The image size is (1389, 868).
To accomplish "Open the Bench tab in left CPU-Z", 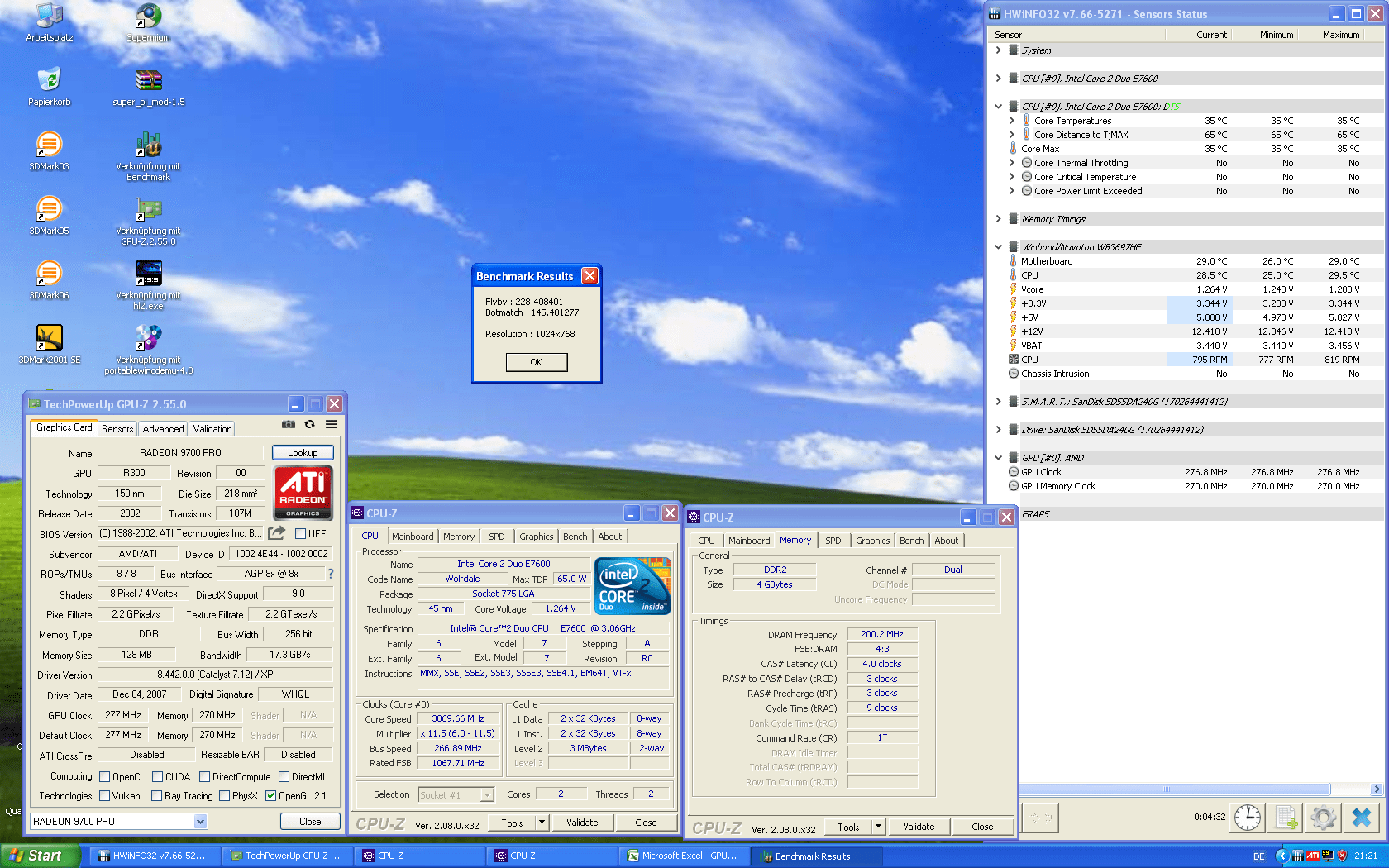I will (x=575, y=537).
